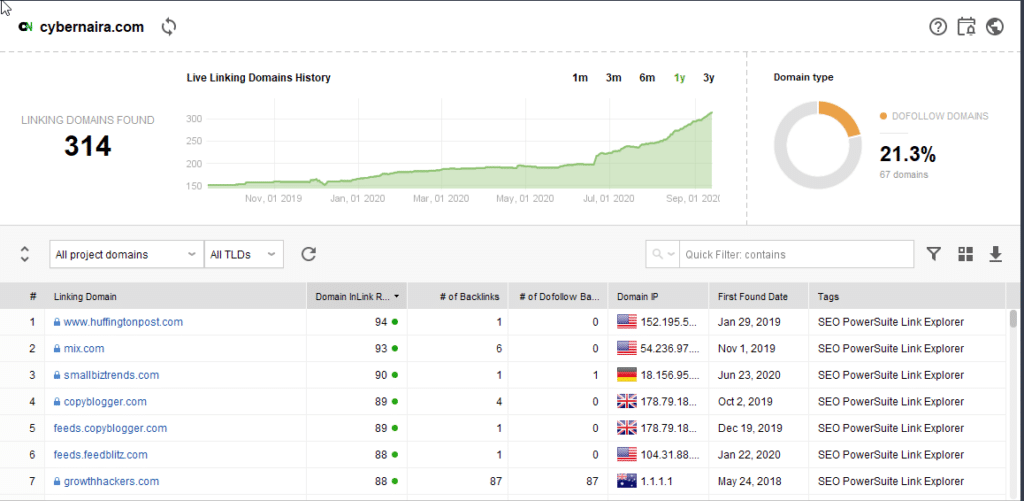Sort by the Domain InLink Rank column header

click(355, 296)
